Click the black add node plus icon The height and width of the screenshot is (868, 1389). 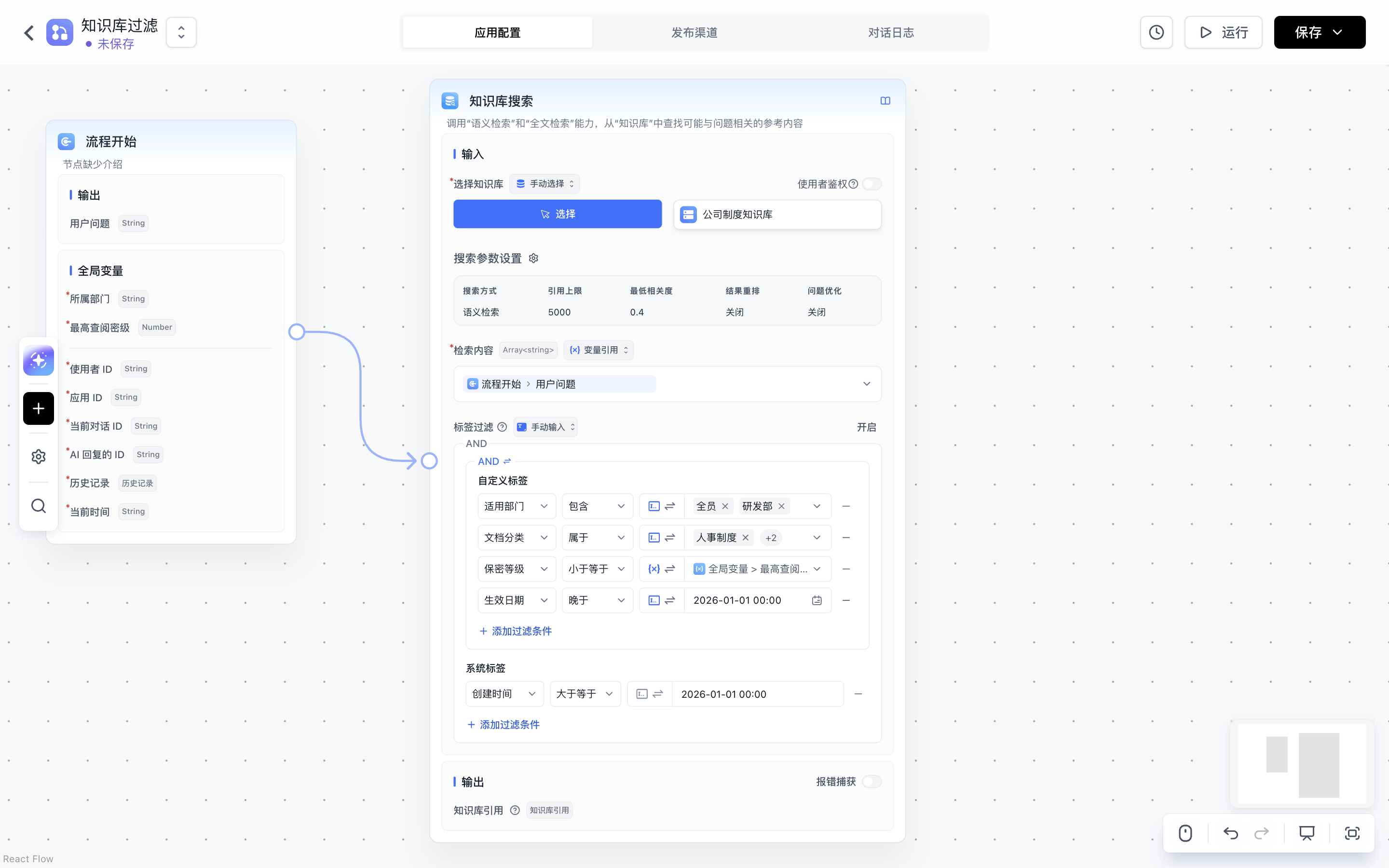tap(39, 408)
